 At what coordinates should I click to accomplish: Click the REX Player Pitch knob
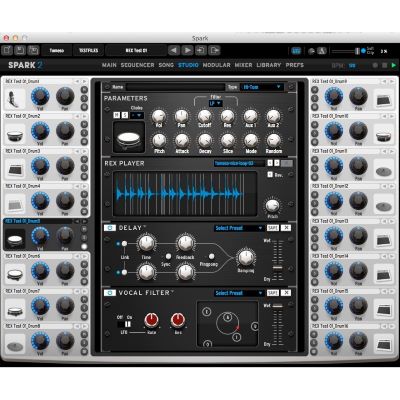[272, 206]
